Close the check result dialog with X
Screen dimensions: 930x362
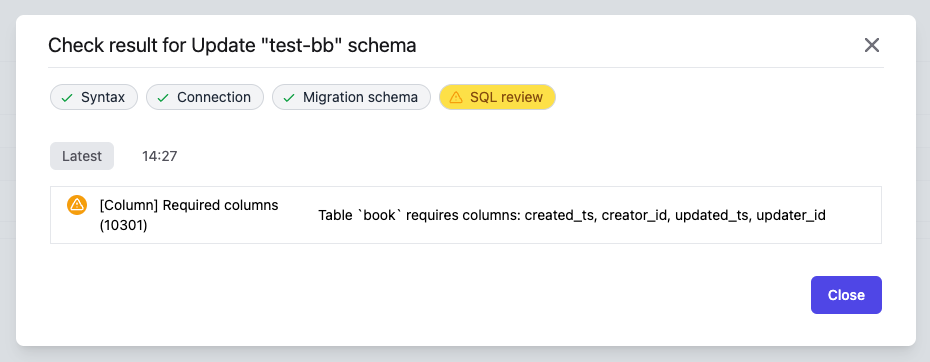pos(871,45)
